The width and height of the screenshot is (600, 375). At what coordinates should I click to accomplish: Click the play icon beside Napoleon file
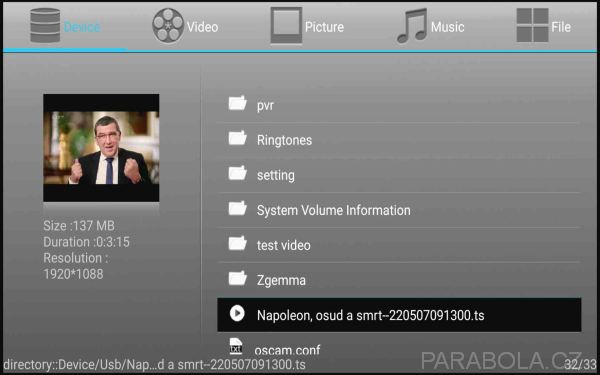click(x=237, y=313)
